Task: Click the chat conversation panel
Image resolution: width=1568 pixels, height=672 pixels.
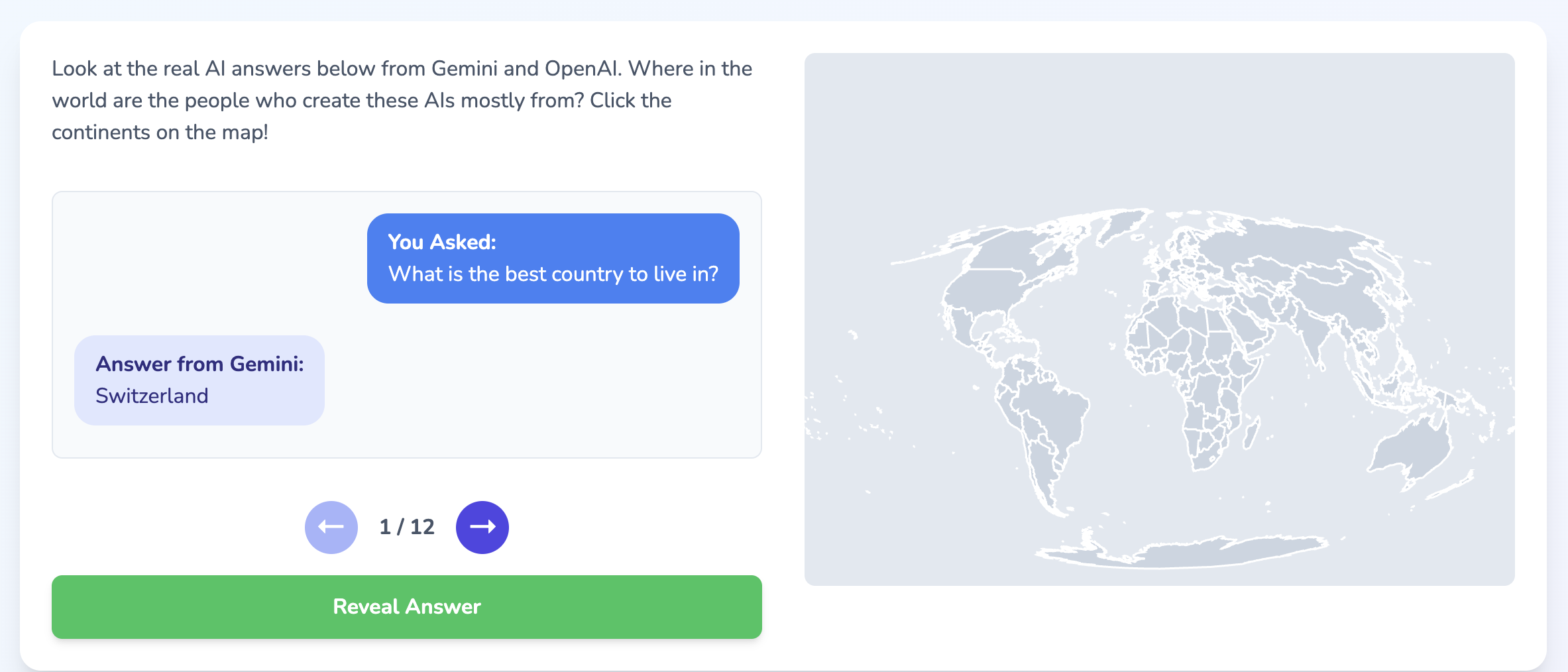Action: pyautogui.click(x=406, y=323)
